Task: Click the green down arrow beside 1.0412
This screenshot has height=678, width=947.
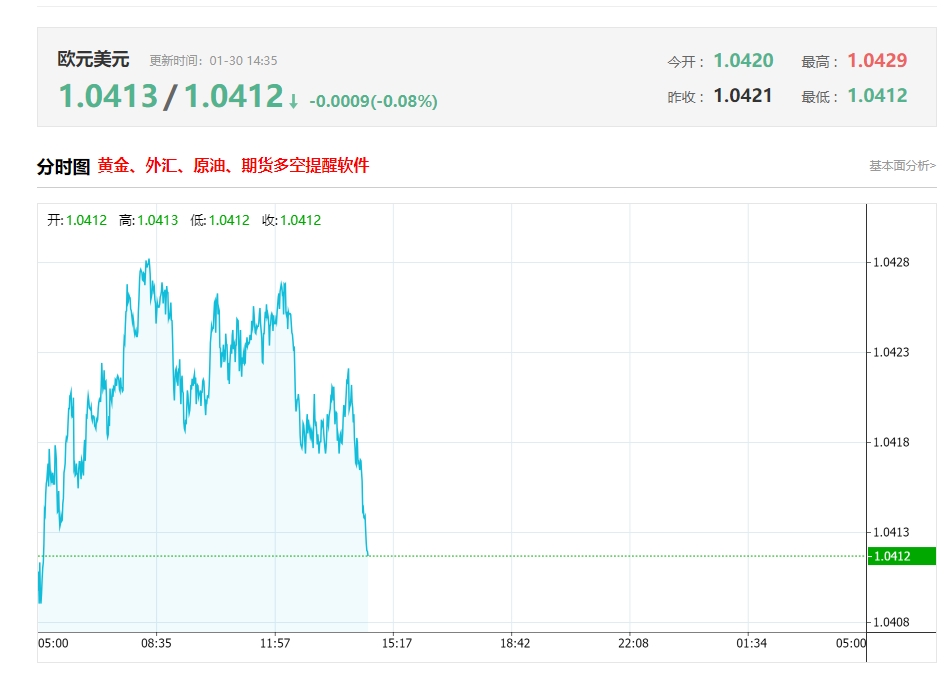Action: point(294,101)
